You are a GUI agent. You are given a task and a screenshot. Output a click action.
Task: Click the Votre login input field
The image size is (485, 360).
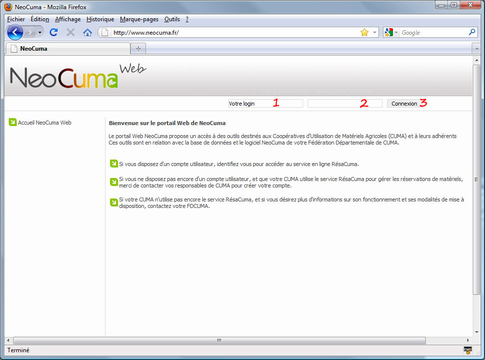pyautogui.click(x=265, y=104)
